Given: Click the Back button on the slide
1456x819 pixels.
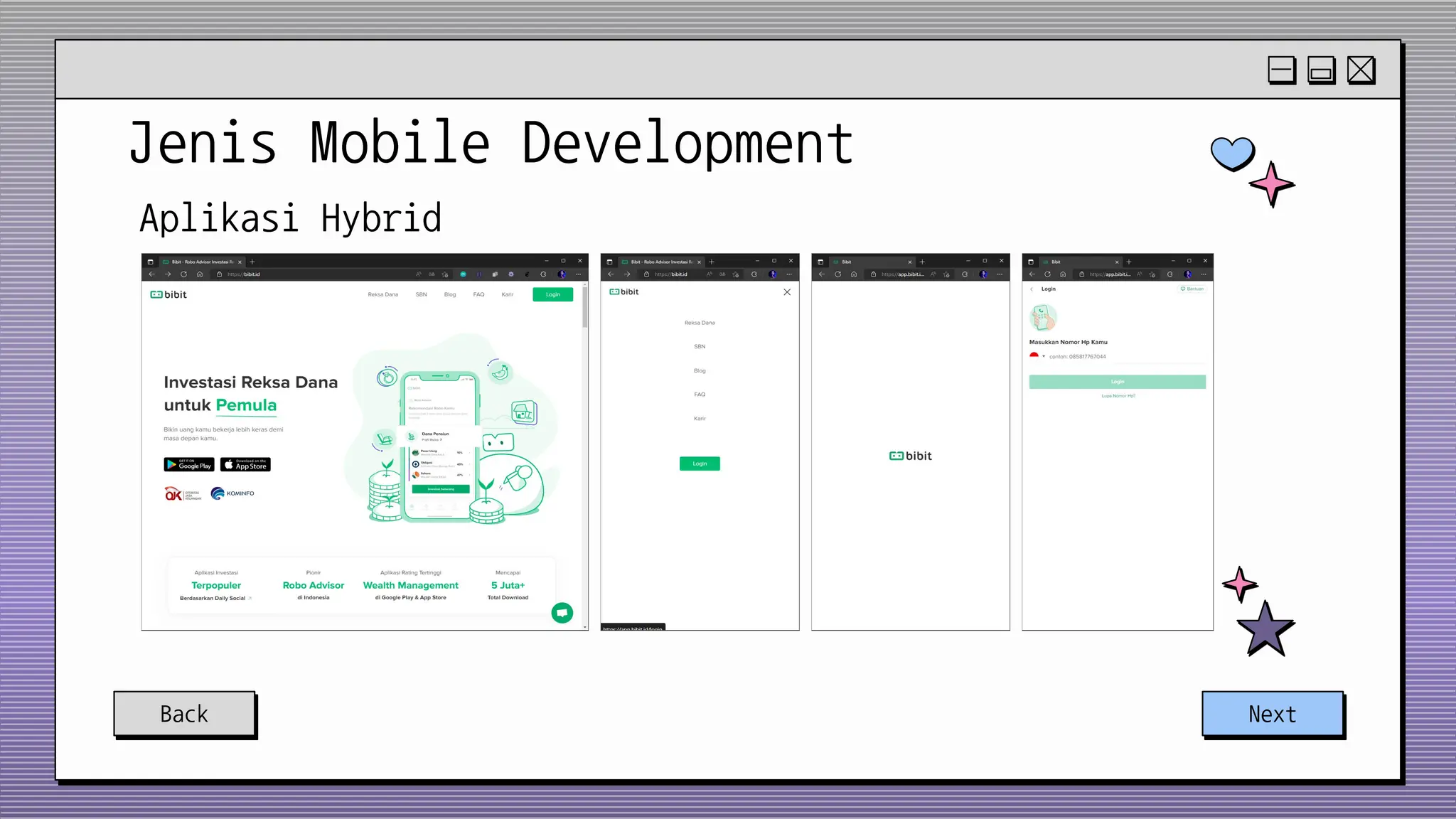Looking at the screenshot, I should pos(184,714).
